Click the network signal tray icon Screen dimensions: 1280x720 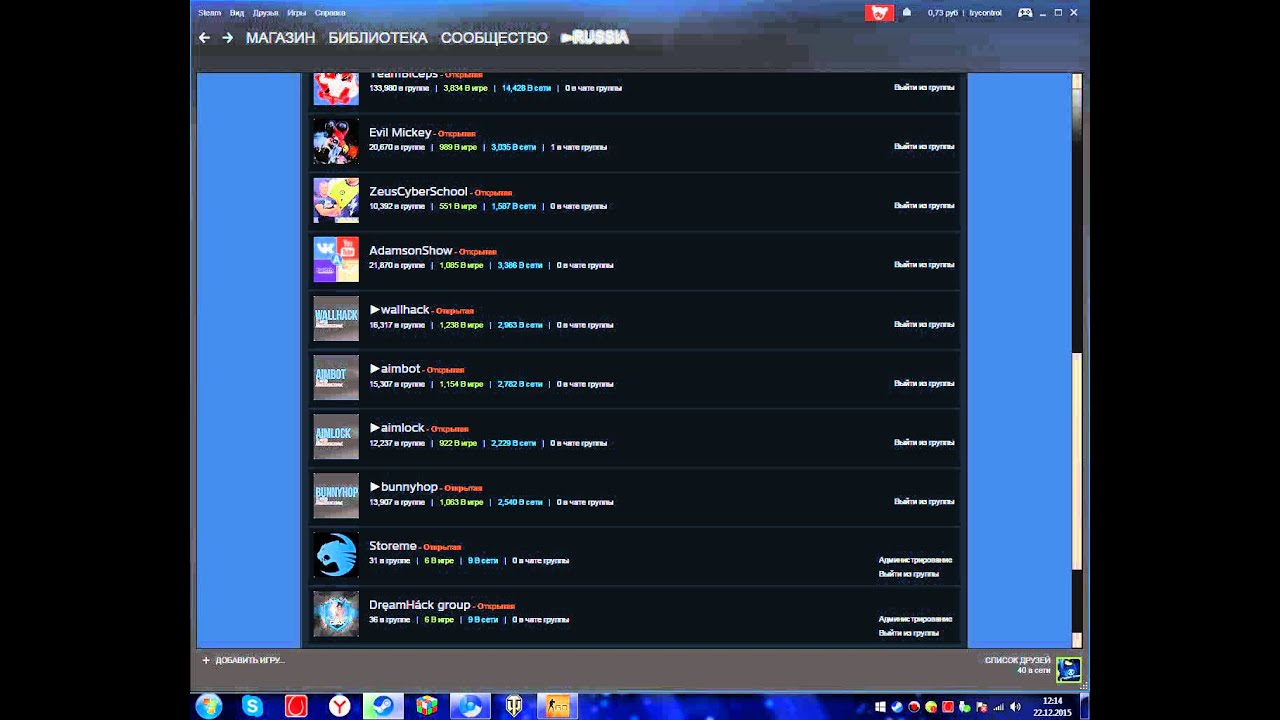pyautogui.click(x=998, y=707)
